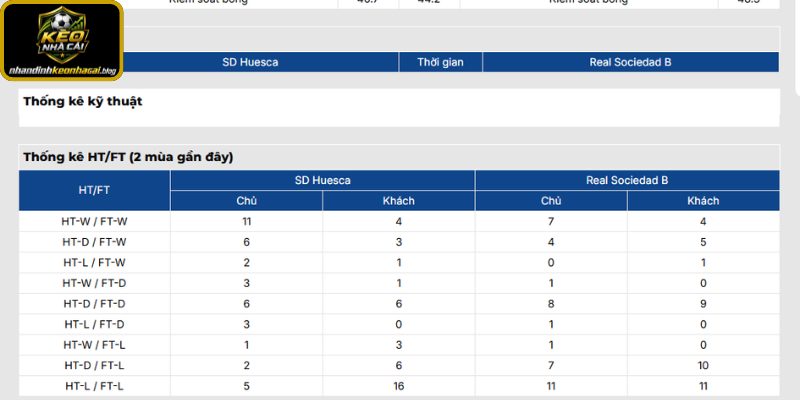Select the "HT-L / FT-D" row label

point(94,324)
